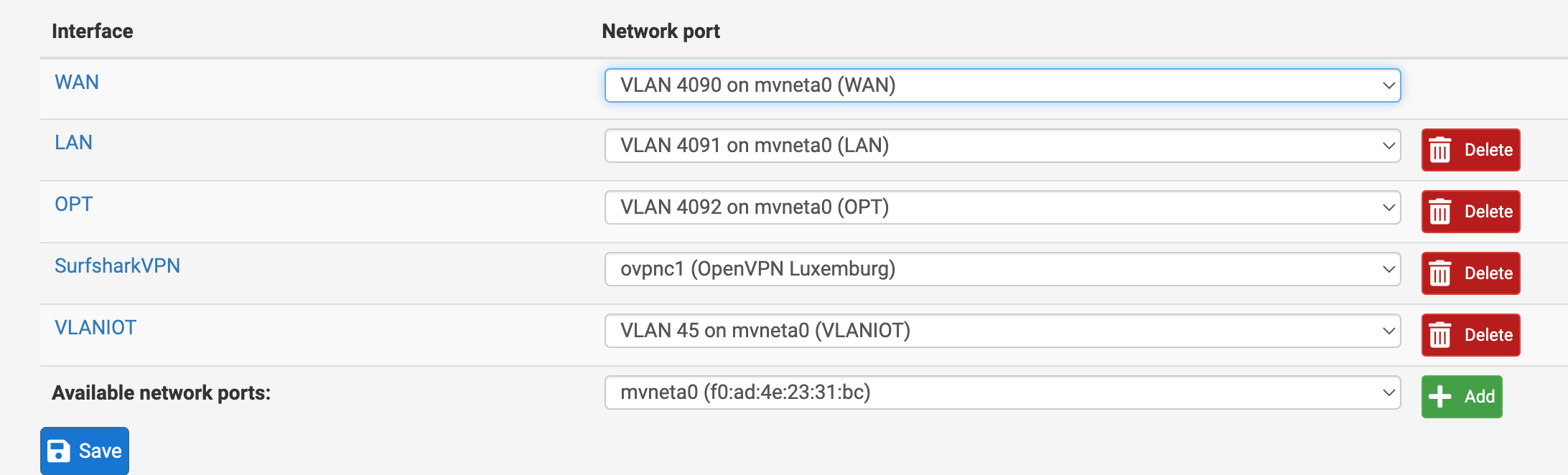This screenshot has height=475, width=1568.
Task: Go to the OPT interface settings
Action: click(x=73, y=204)
